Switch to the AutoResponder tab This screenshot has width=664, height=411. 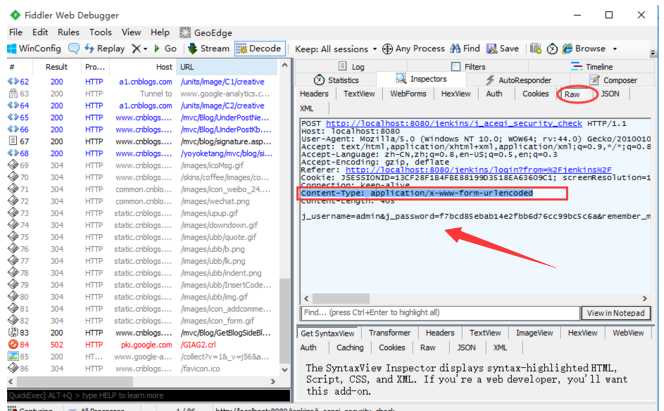[518, 80]
